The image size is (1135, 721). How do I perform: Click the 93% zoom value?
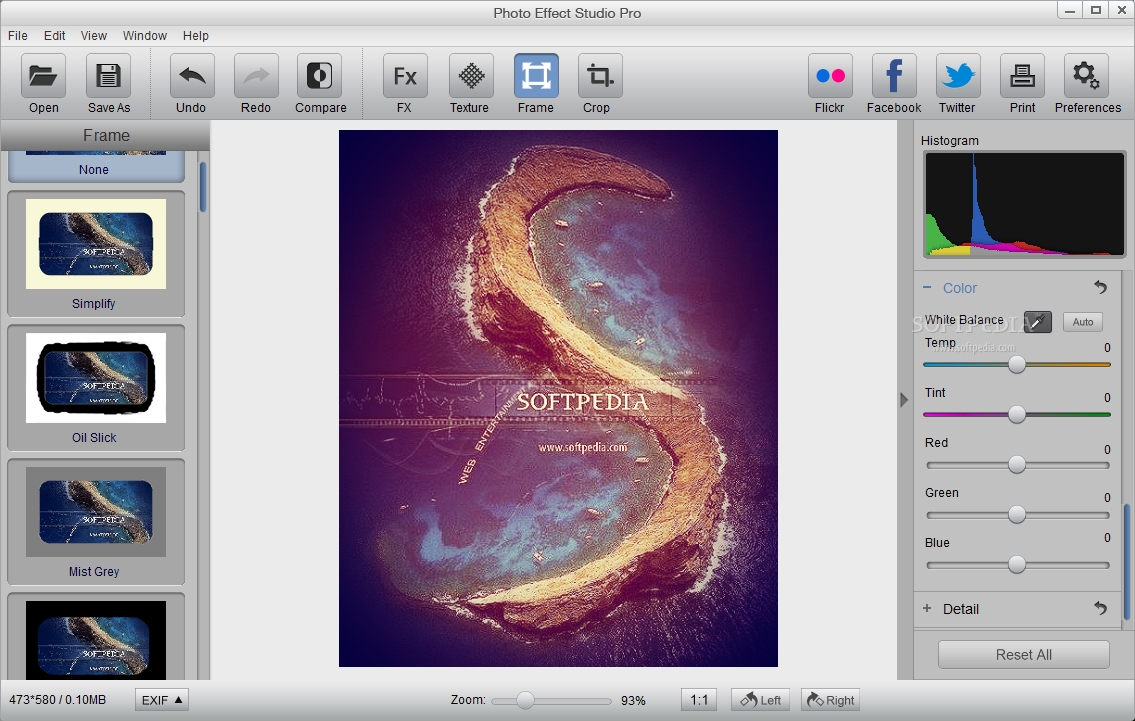tap(633, 701)
